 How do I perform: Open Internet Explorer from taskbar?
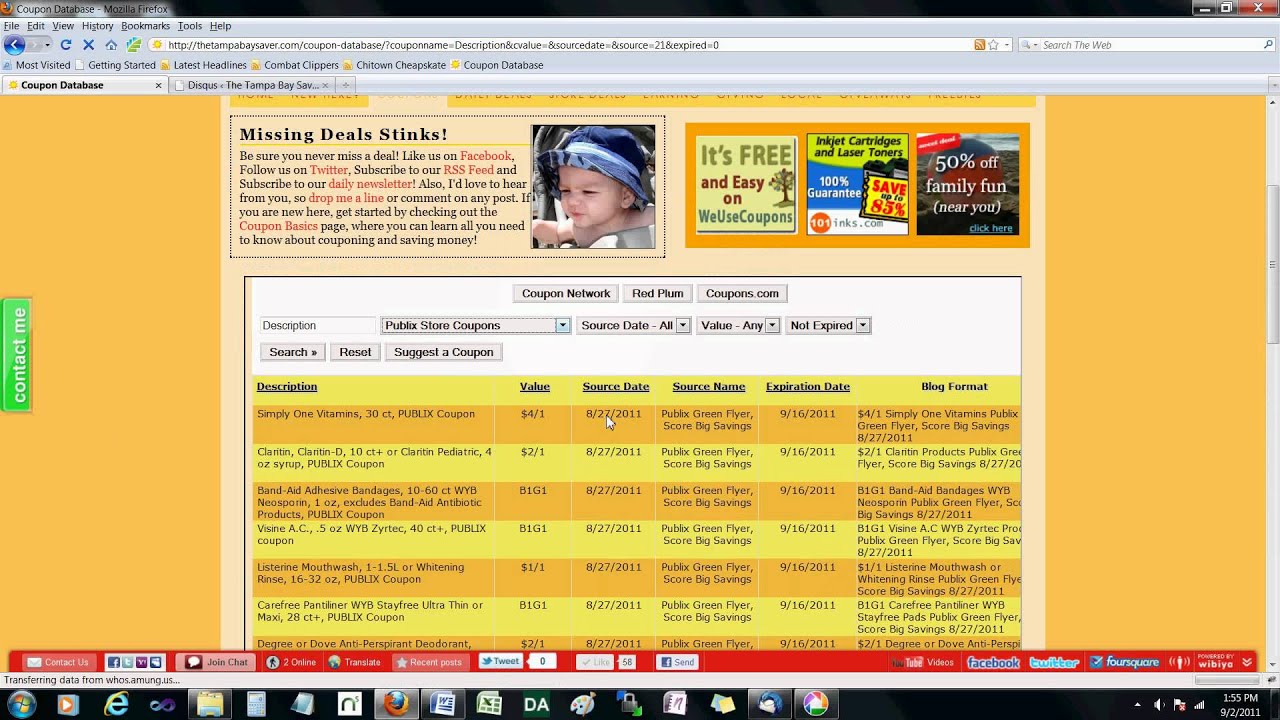point(117,704)
